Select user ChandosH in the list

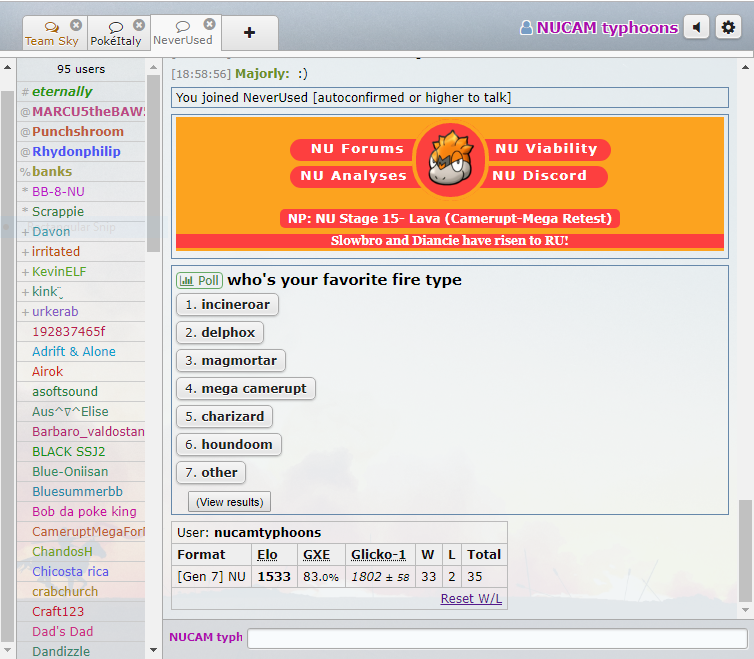pos(81,552)
